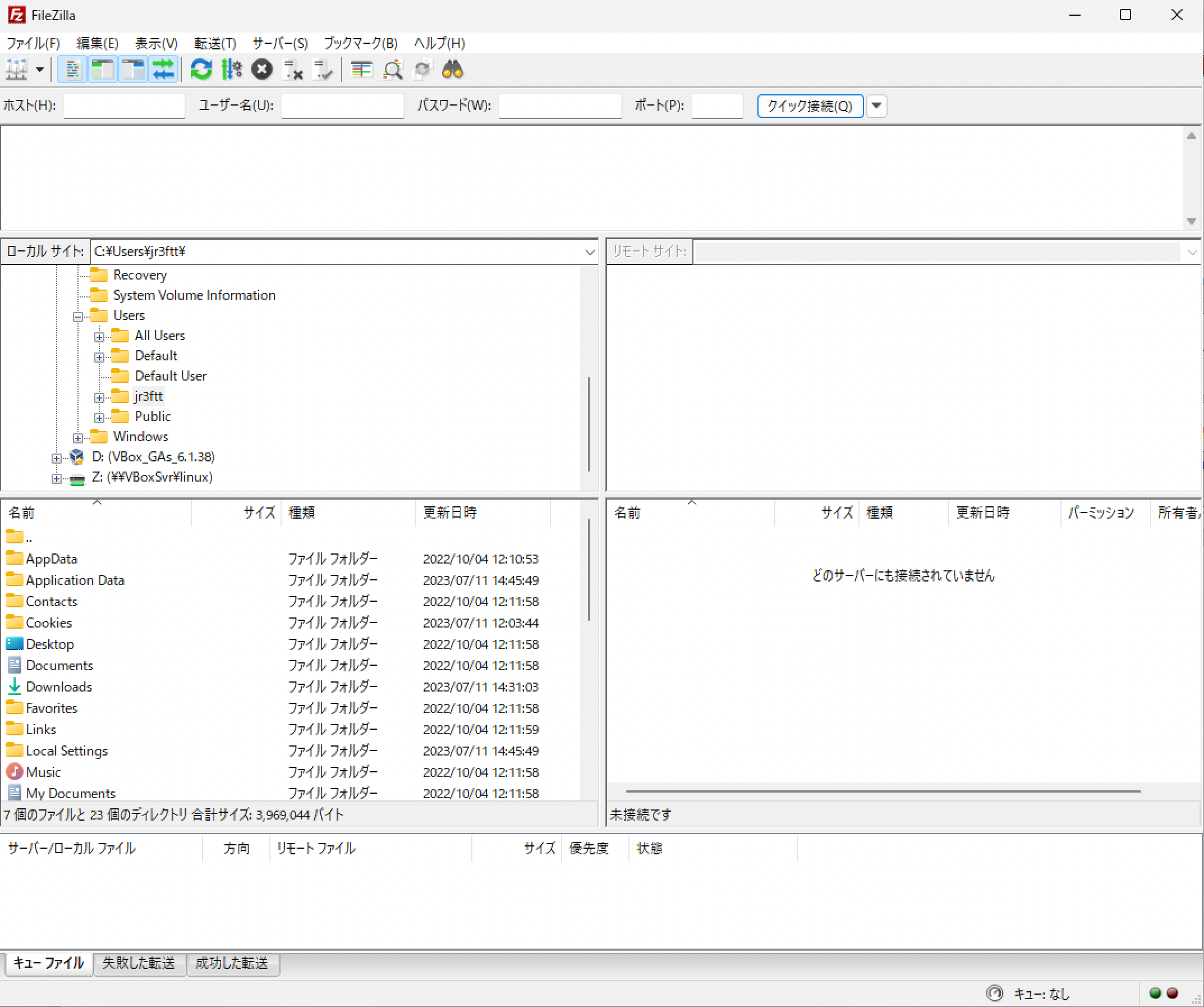The height and width of the screenshot is (1007, 1204).
Task: Select AppData folder in local list
Action: click(51, 559)
